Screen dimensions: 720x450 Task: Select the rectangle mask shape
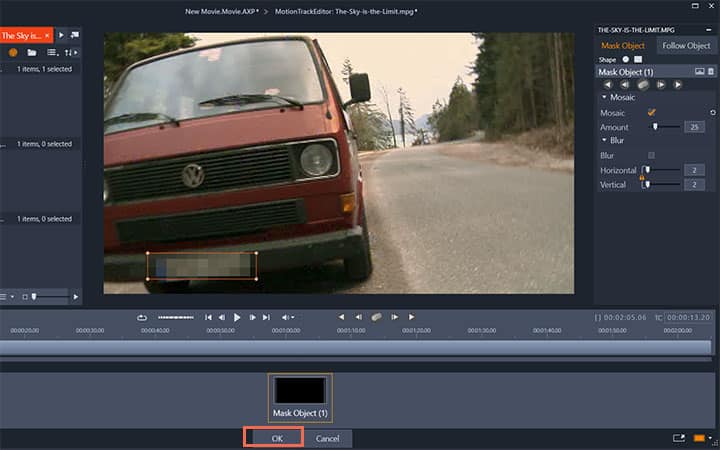point(638,59)
